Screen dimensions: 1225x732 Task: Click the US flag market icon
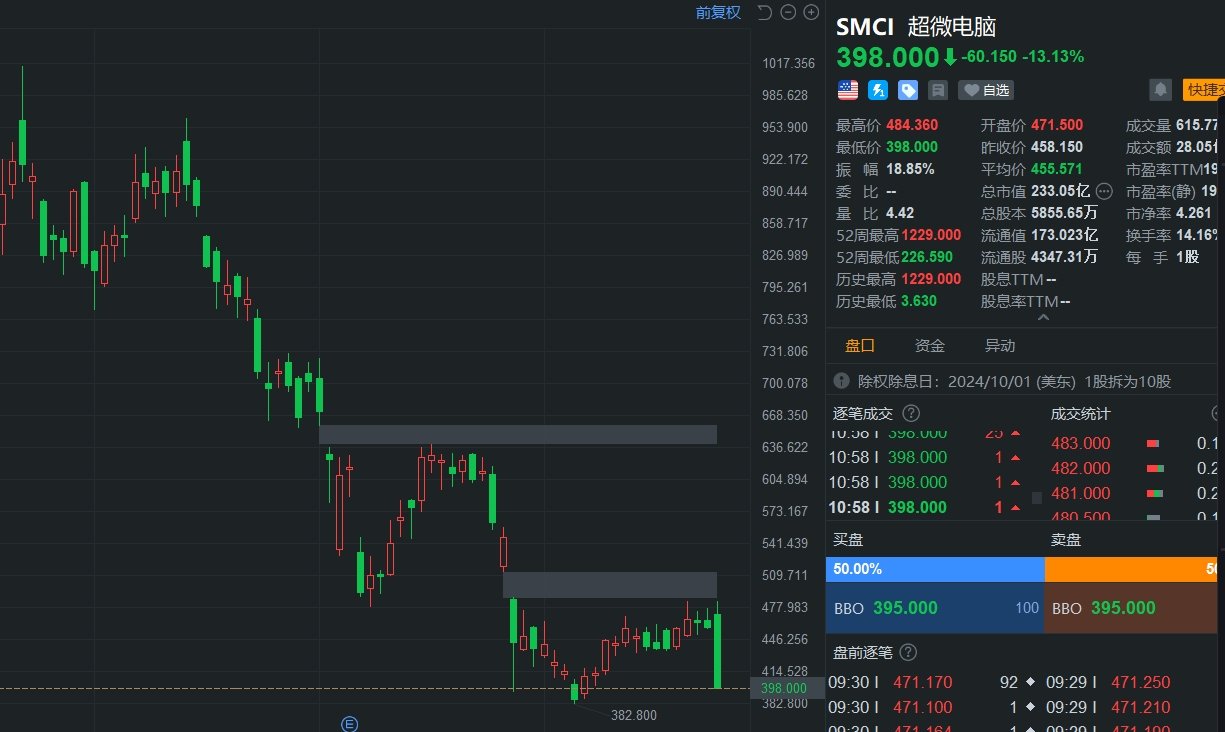click(x=847, y=90)
